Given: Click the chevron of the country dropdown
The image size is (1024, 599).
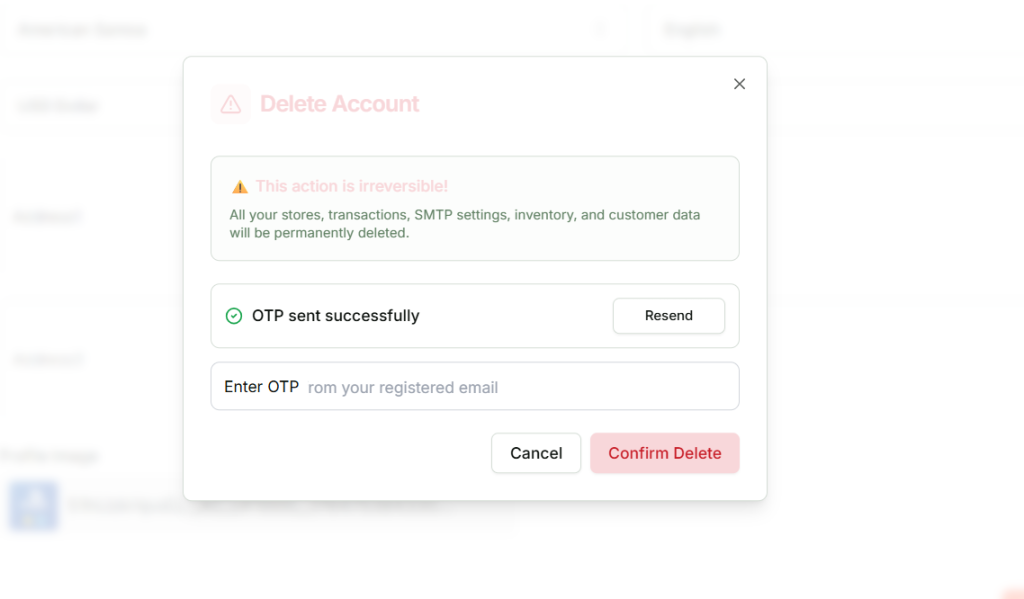Looking at the screenshot, I should coord(600,30).
